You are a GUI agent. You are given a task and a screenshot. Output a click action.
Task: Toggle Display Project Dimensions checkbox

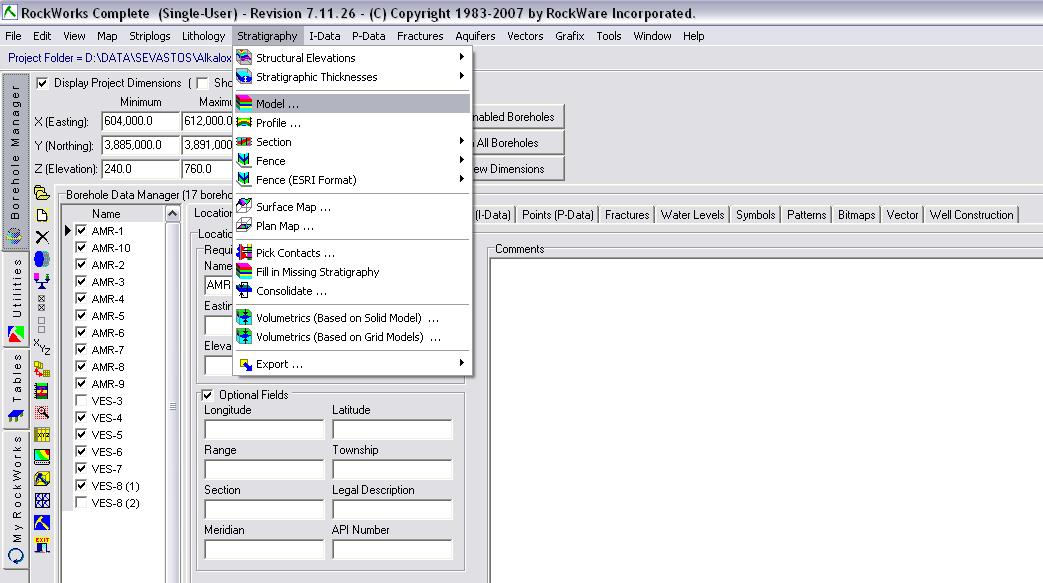[x=43, y=83]
